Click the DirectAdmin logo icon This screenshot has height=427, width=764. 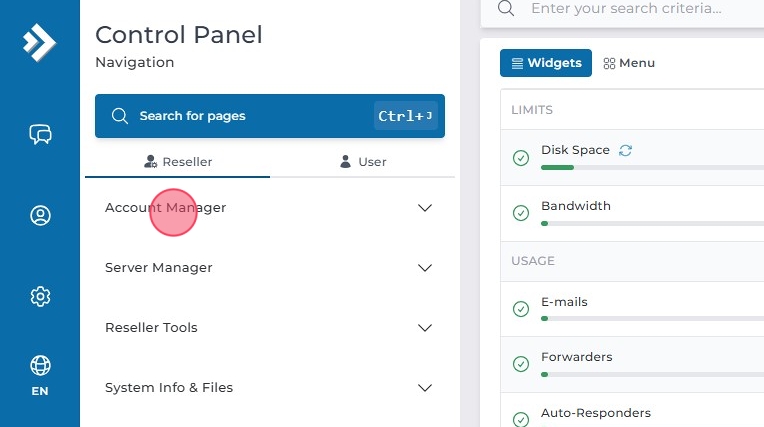click(39, 41)
